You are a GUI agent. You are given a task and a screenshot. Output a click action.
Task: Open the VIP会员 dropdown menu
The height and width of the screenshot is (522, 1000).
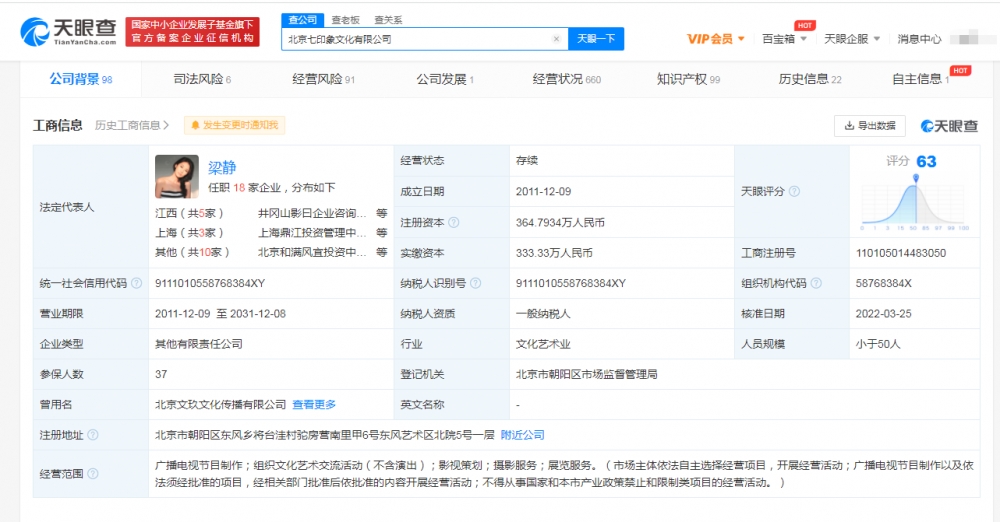pyautogui.click(x=716, y=39)
